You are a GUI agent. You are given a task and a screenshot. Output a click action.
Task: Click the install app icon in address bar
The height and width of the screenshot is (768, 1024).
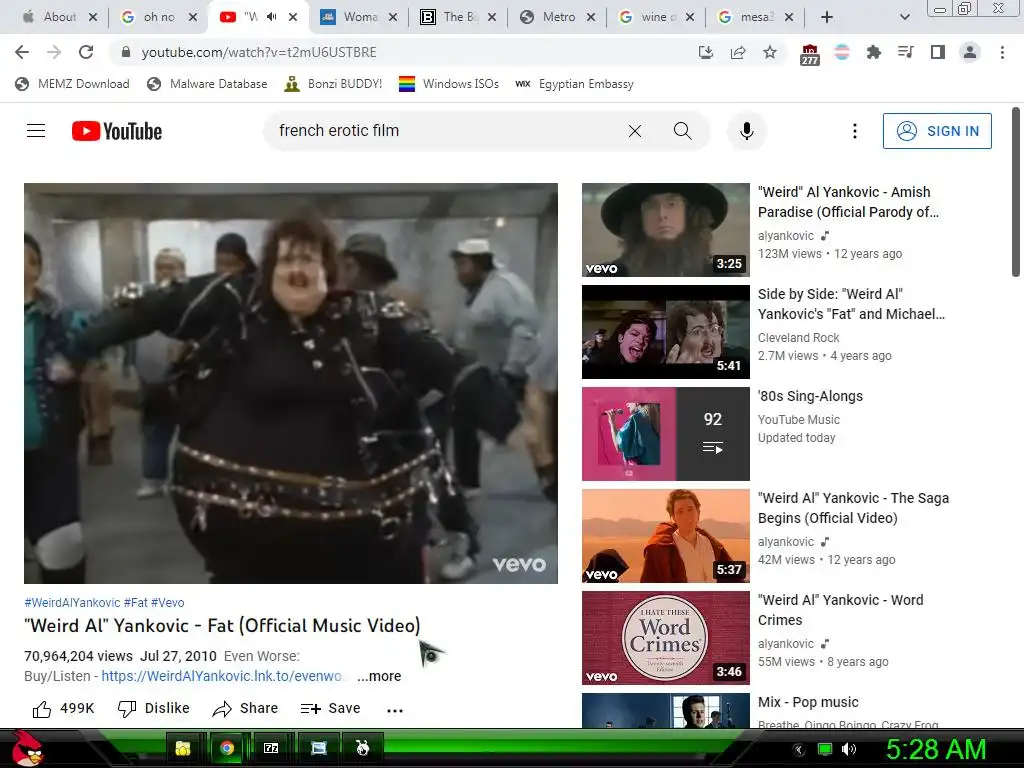coord(705,52)
